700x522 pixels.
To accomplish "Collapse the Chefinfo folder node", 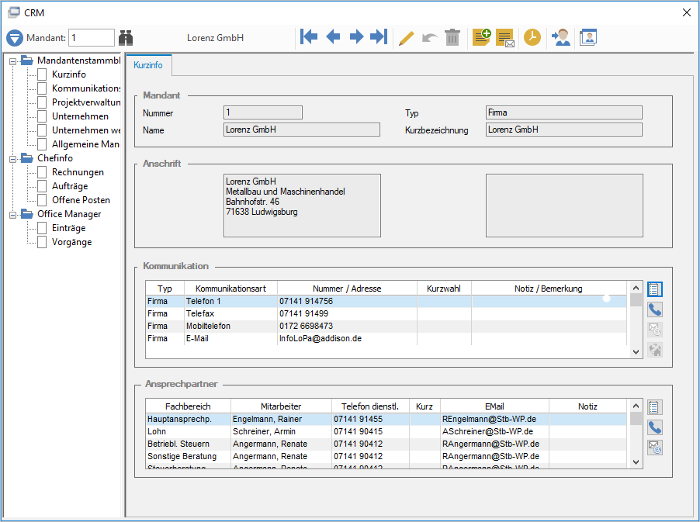I will (13, 159).
